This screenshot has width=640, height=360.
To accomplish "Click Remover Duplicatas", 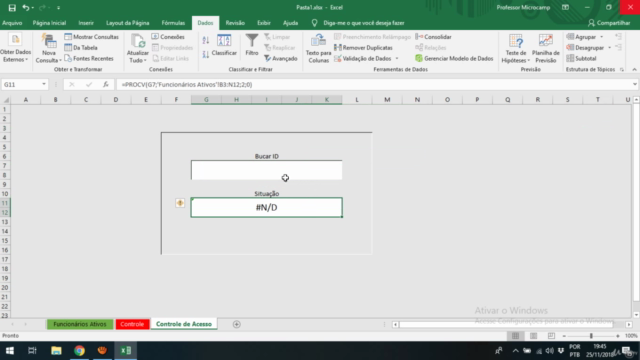I will click(363, 47).
